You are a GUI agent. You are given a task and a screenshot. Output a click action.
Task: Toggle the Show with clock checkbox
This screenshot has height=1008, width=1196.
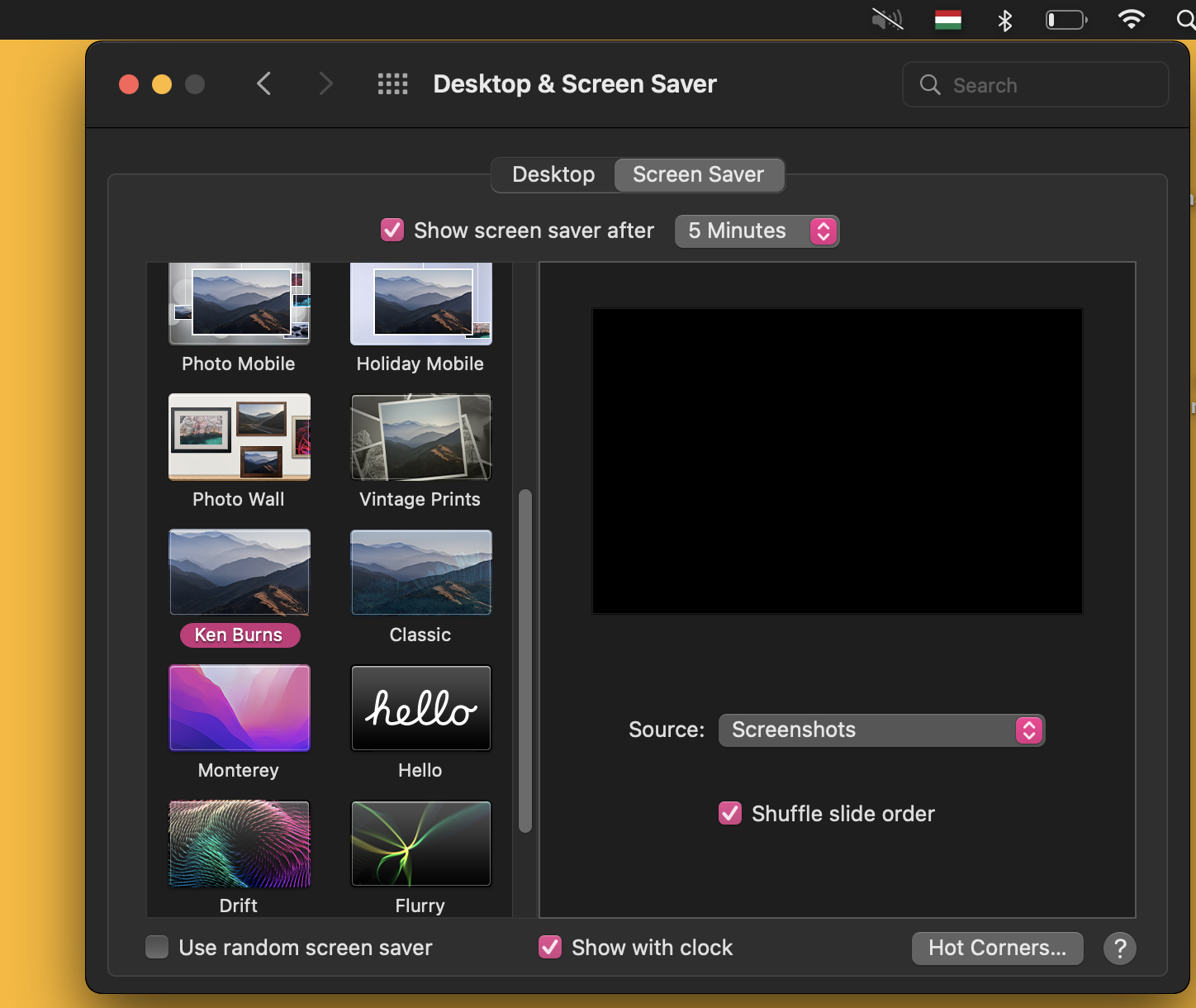[550, 947]
